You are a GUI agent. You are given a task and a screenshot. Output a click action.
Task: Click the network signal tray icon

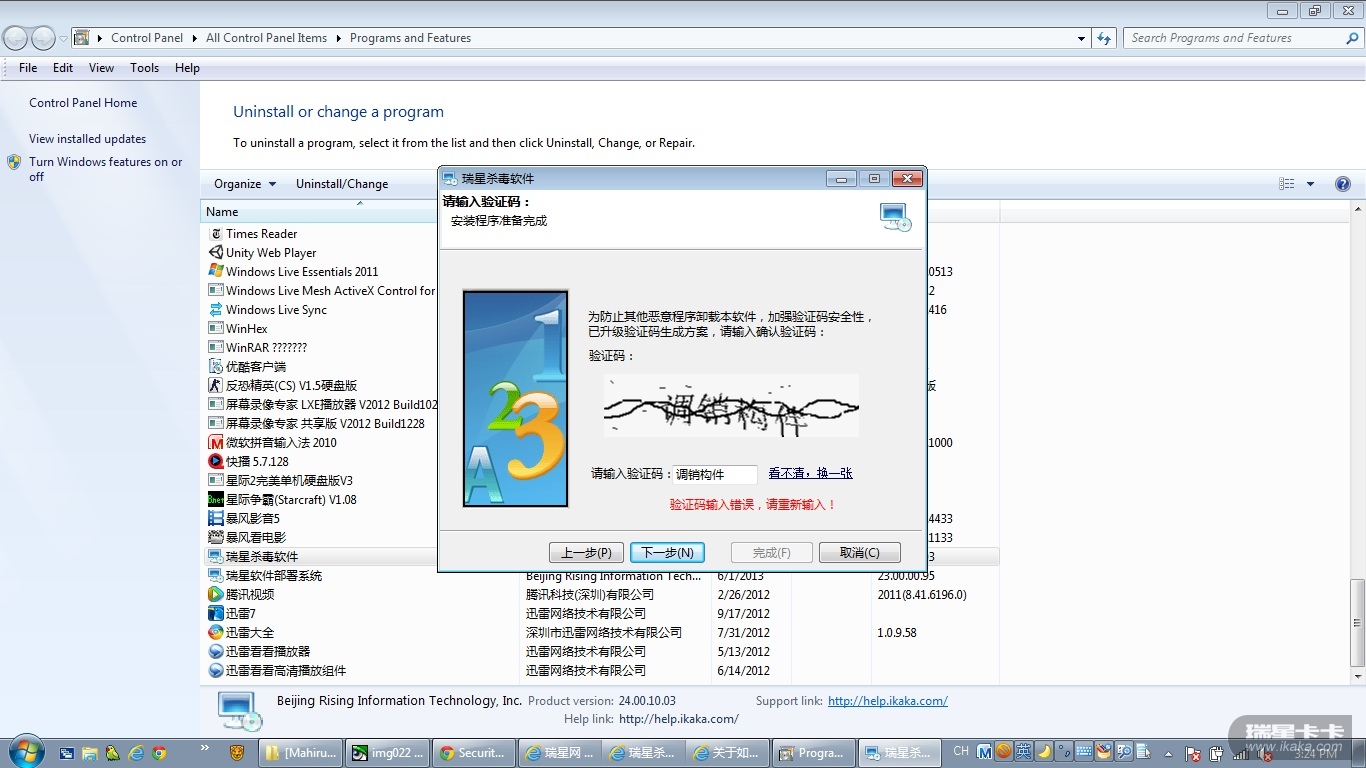(1241, 753)
